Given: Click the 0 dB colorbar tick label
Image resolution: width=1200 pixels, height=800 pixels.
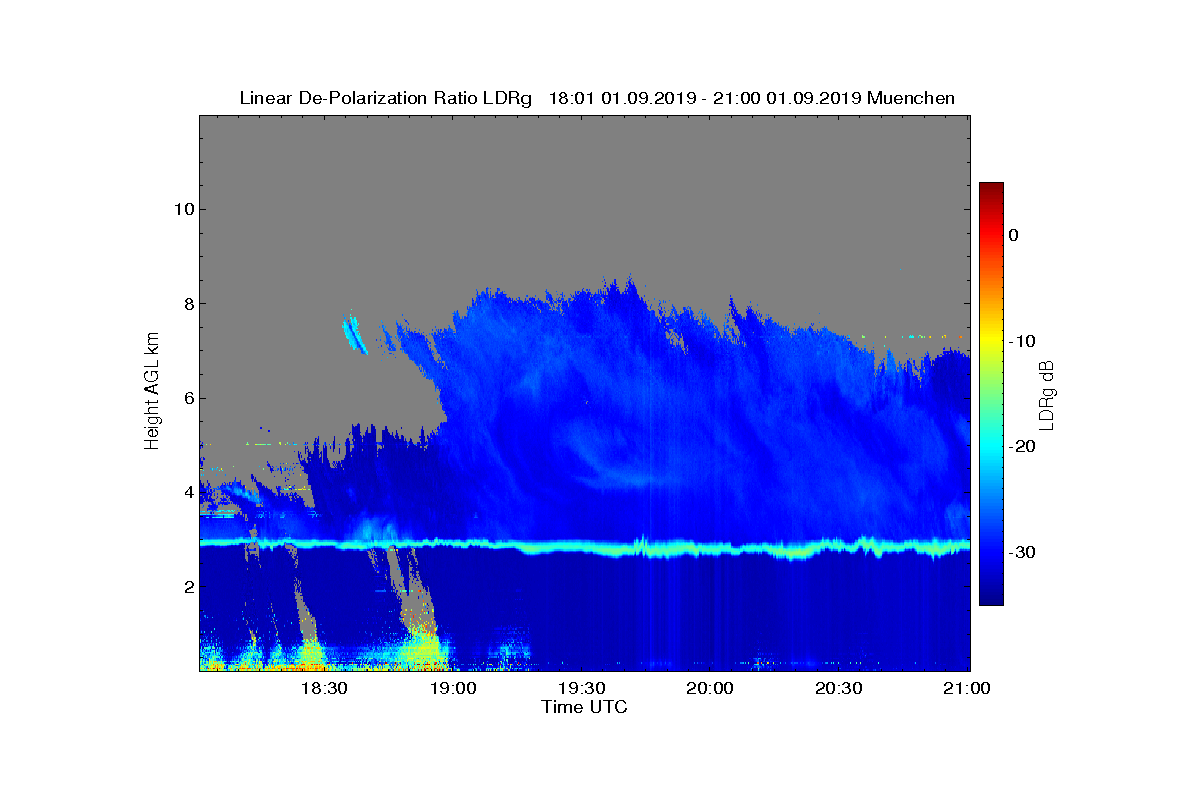Looking at the screenshot, I should [x=1013, y=235].
